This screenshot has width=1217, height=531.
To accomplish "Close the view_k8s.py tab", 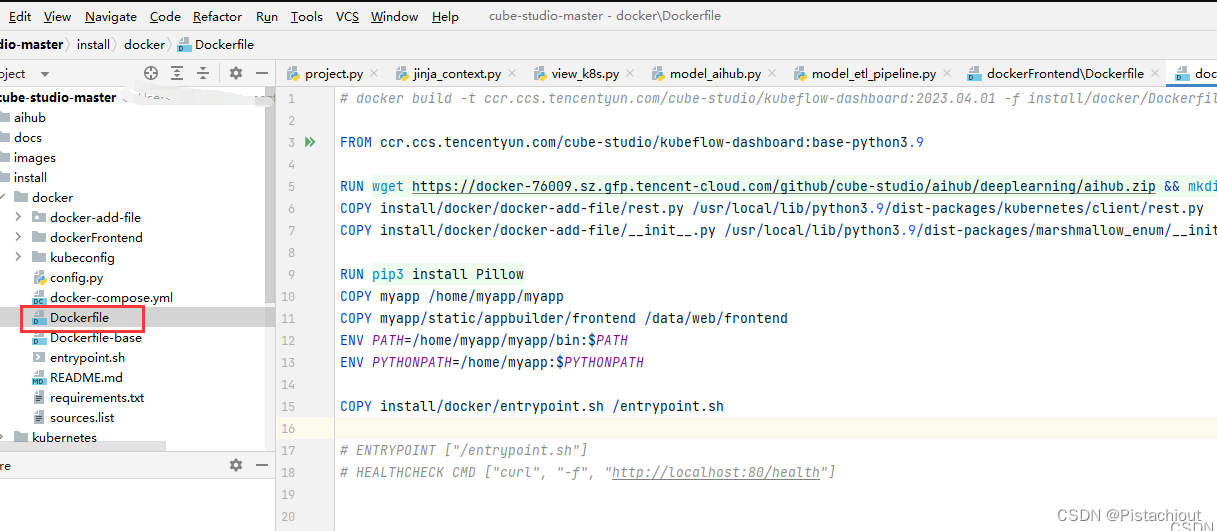I will coord(630,74).
